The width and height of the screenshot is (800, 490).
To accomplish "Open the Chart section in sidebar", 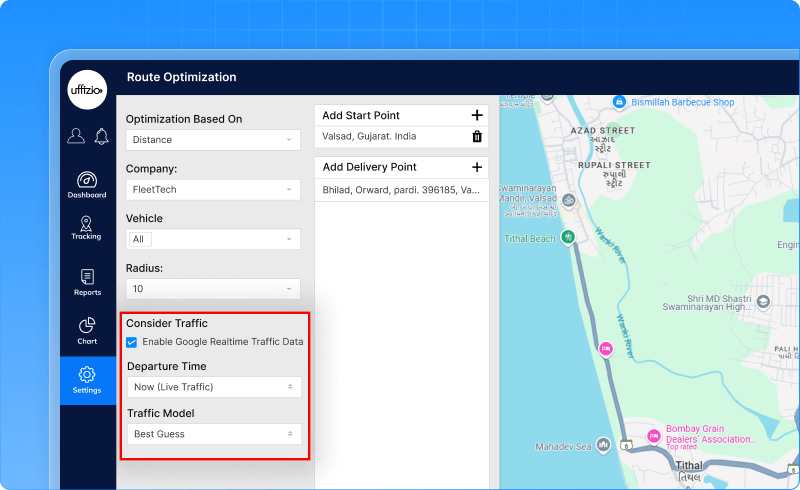I will point(87,331).
